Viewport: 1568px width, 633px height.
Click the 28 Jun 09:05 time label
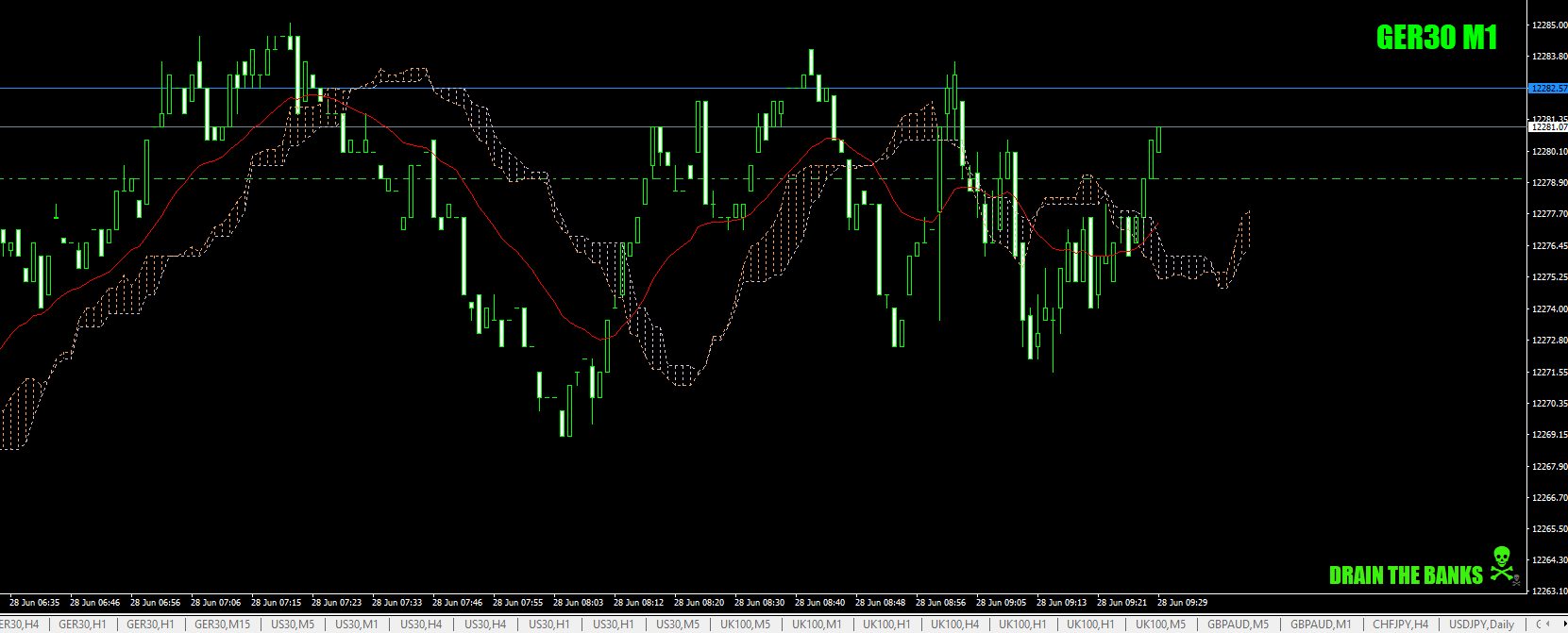click(x=1002, y=602)
